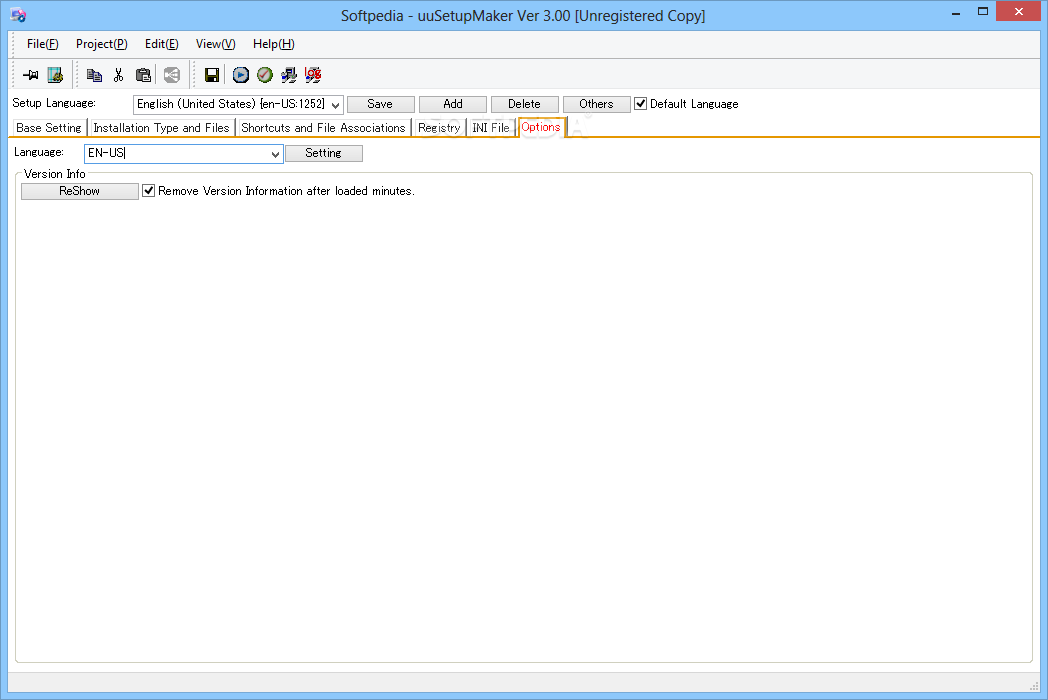Open Shortcuts and File Associations tab
The height and width of the screenshot is (700, 1048).
(323, 128)
